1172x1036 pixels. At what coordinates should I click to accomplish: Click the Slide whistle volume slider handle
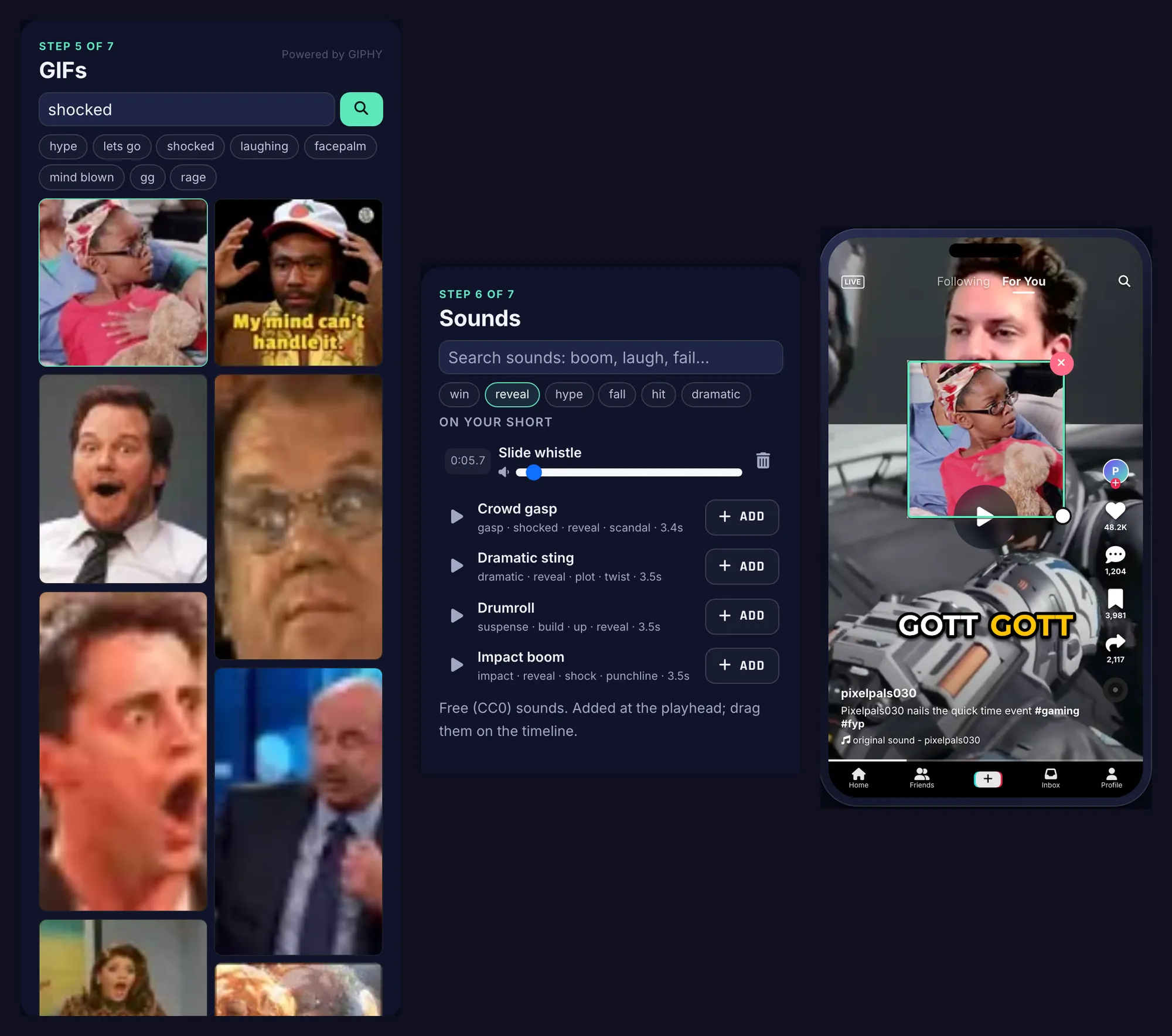tap(533, 472)
